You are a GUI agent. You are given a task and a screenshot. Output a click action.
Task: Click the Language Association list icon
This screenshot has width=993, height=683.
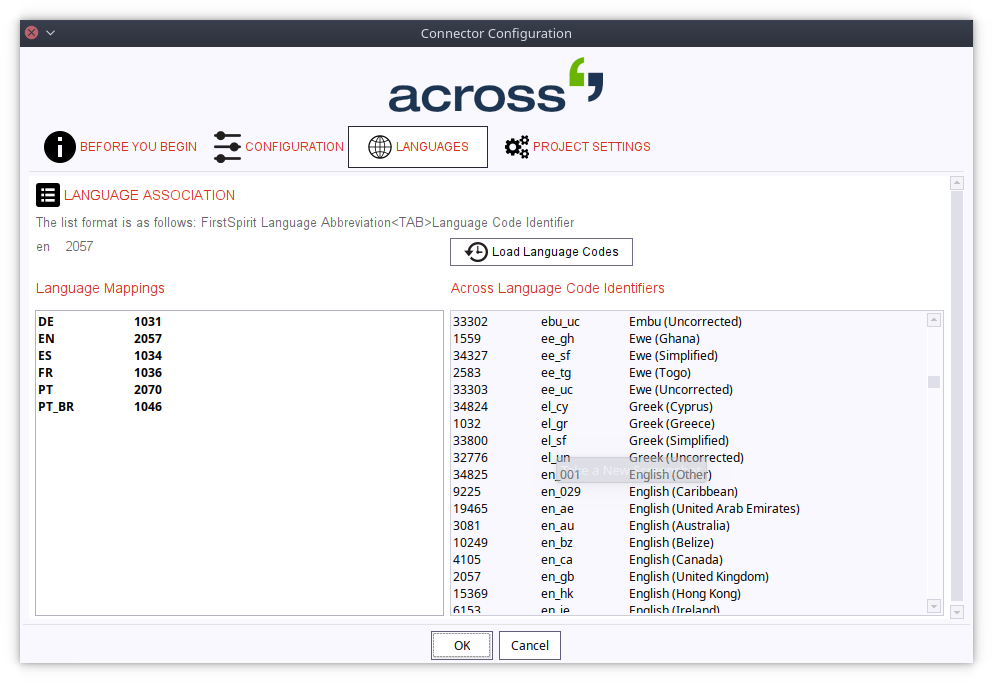tap(48, 195)
